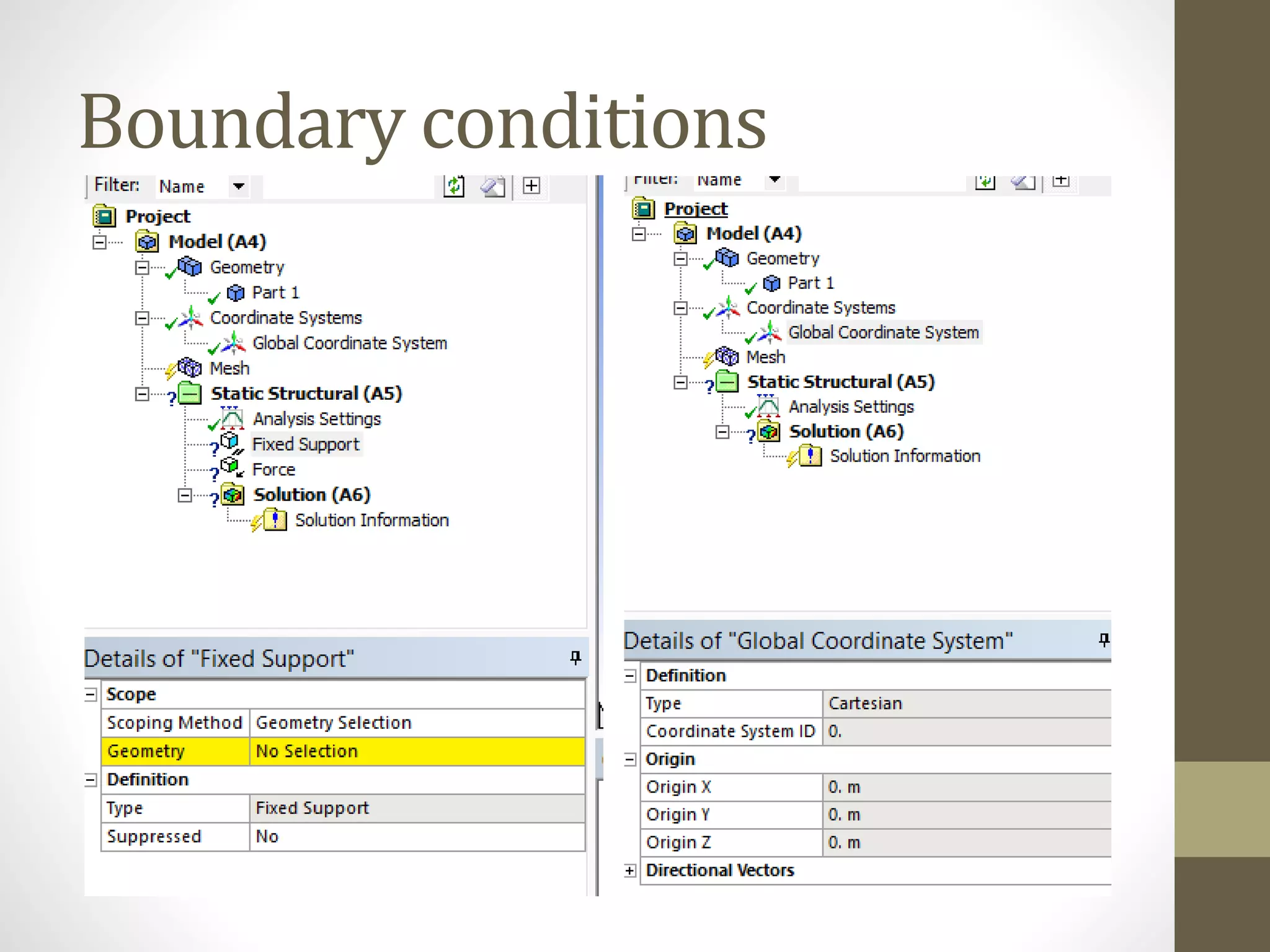The image size is (1270, 952).
Task: Pin the Details of Global Coordinate System panel
Action: click(x=1104, y=640)
